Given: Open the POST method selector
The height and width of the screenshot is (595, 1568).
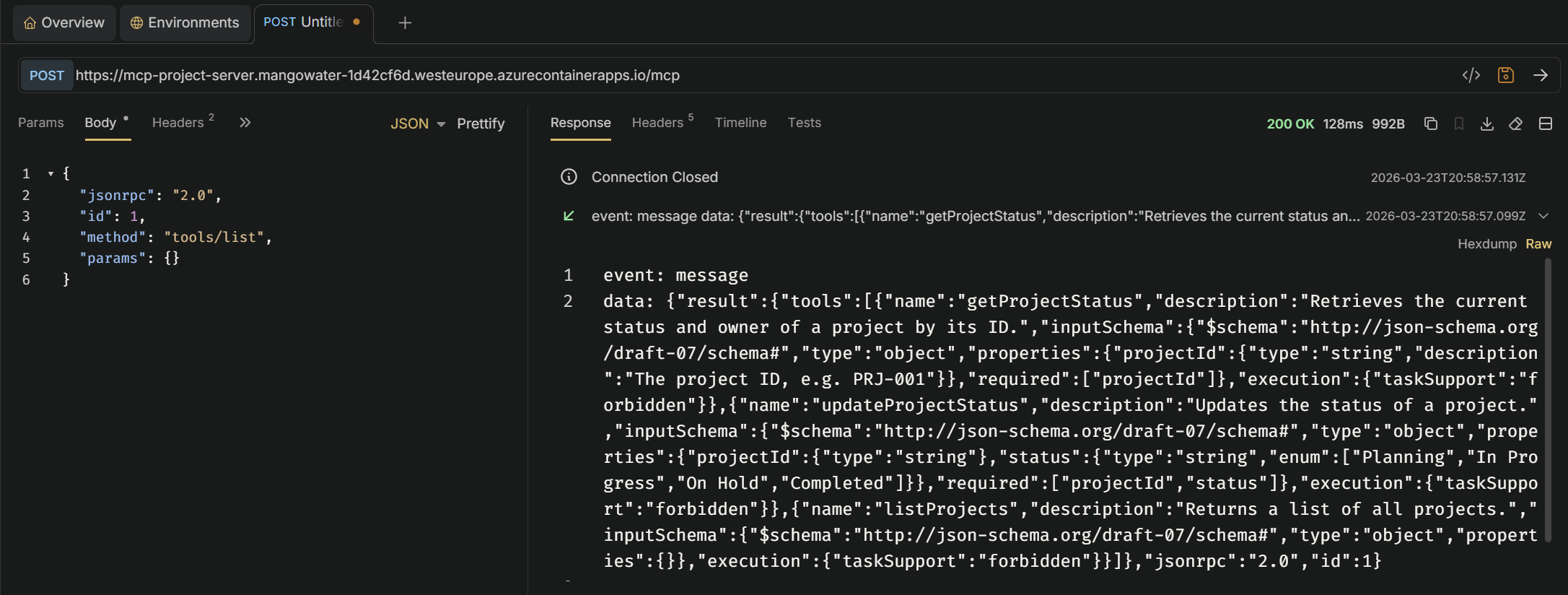Looking at the screenshot, I should point(47,76).
